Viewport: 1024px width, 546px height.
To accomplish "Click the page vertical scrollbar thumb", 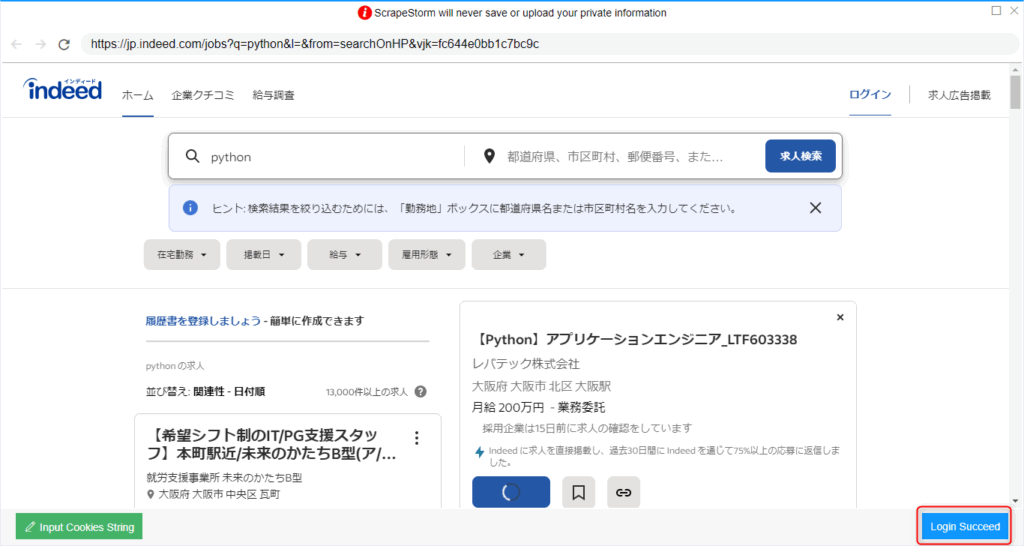I will click(1015, 92).
